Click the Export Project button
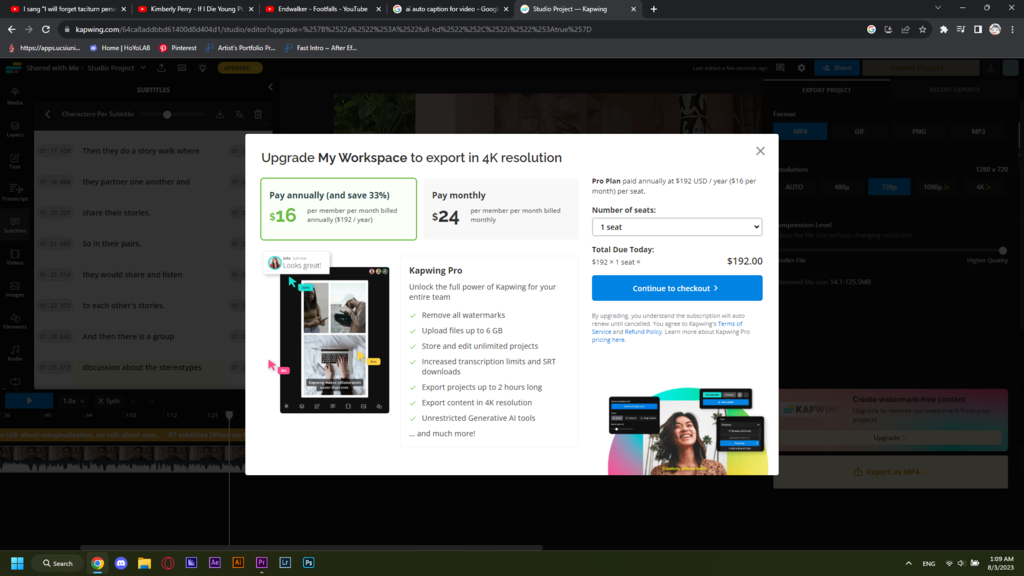The image size is (1024, 576). pyautogui.click(x=921, y=68)
